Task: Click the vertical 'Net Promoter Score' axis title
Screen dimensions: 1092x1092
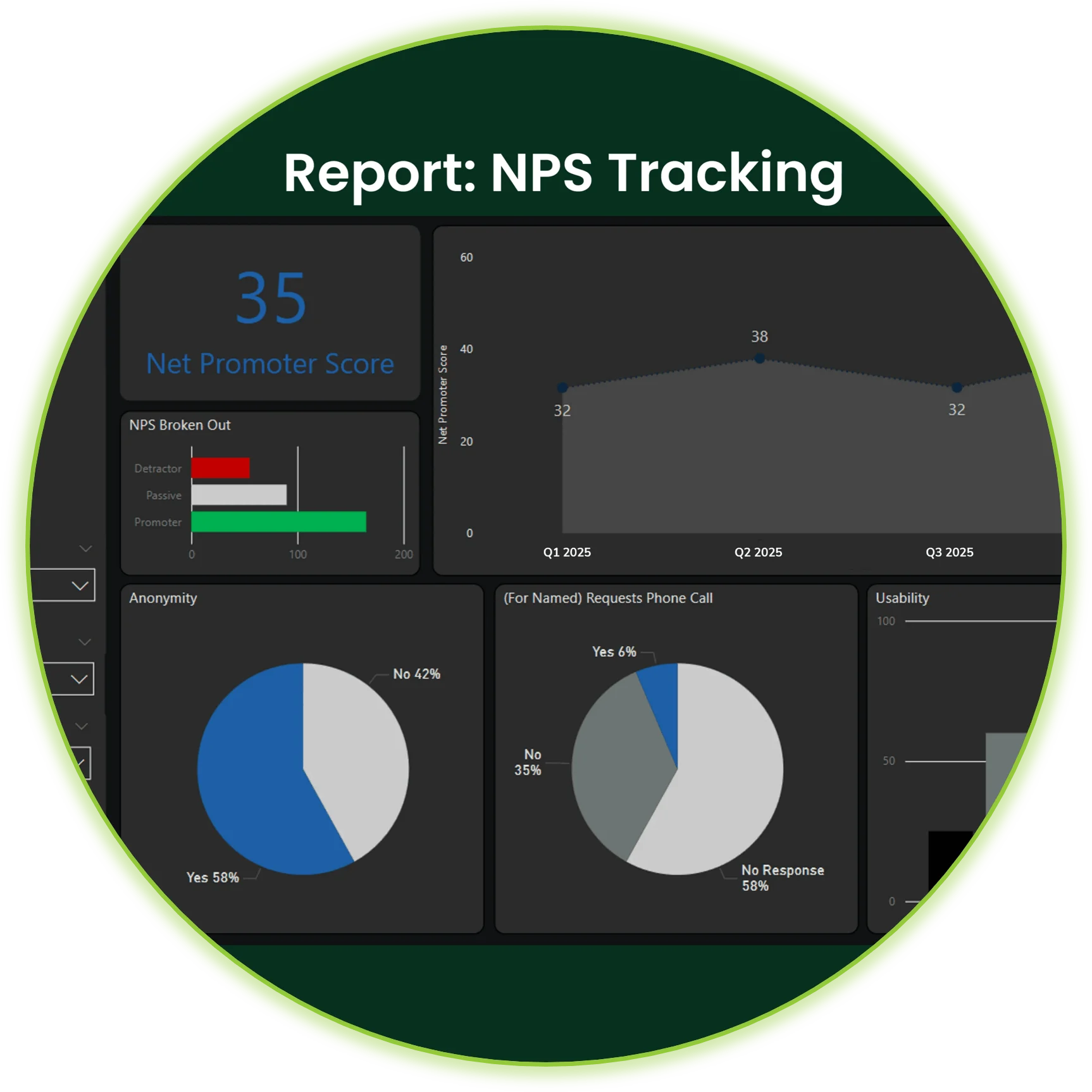Action: (x=443, y=395)
